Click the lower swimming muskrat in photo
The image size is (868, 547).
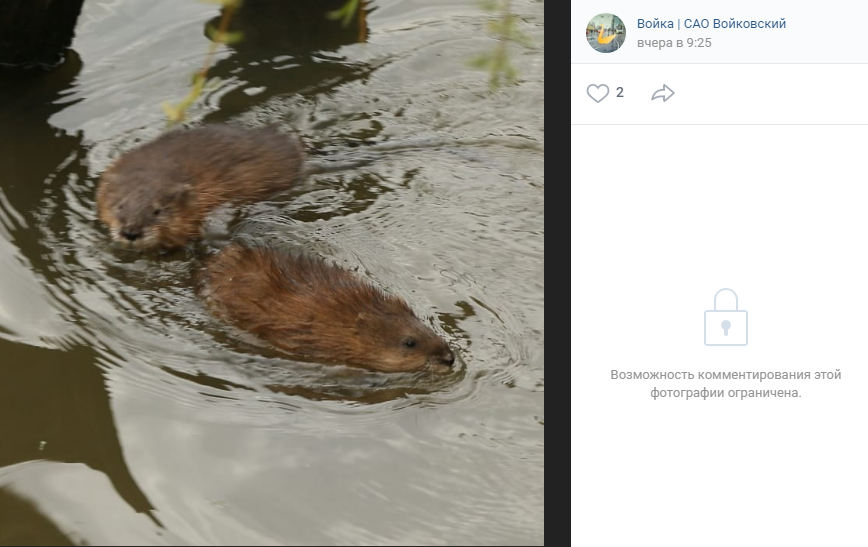click(x=327, y=310)
